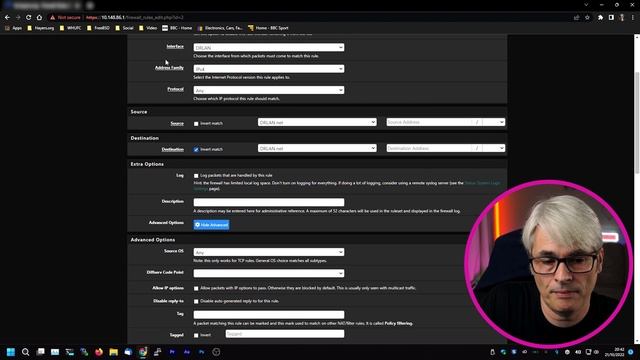Viewport: 640px width, 360px height.
Task: Open the Apps bookmark shortcut
Action: click(x=14, y=28)
